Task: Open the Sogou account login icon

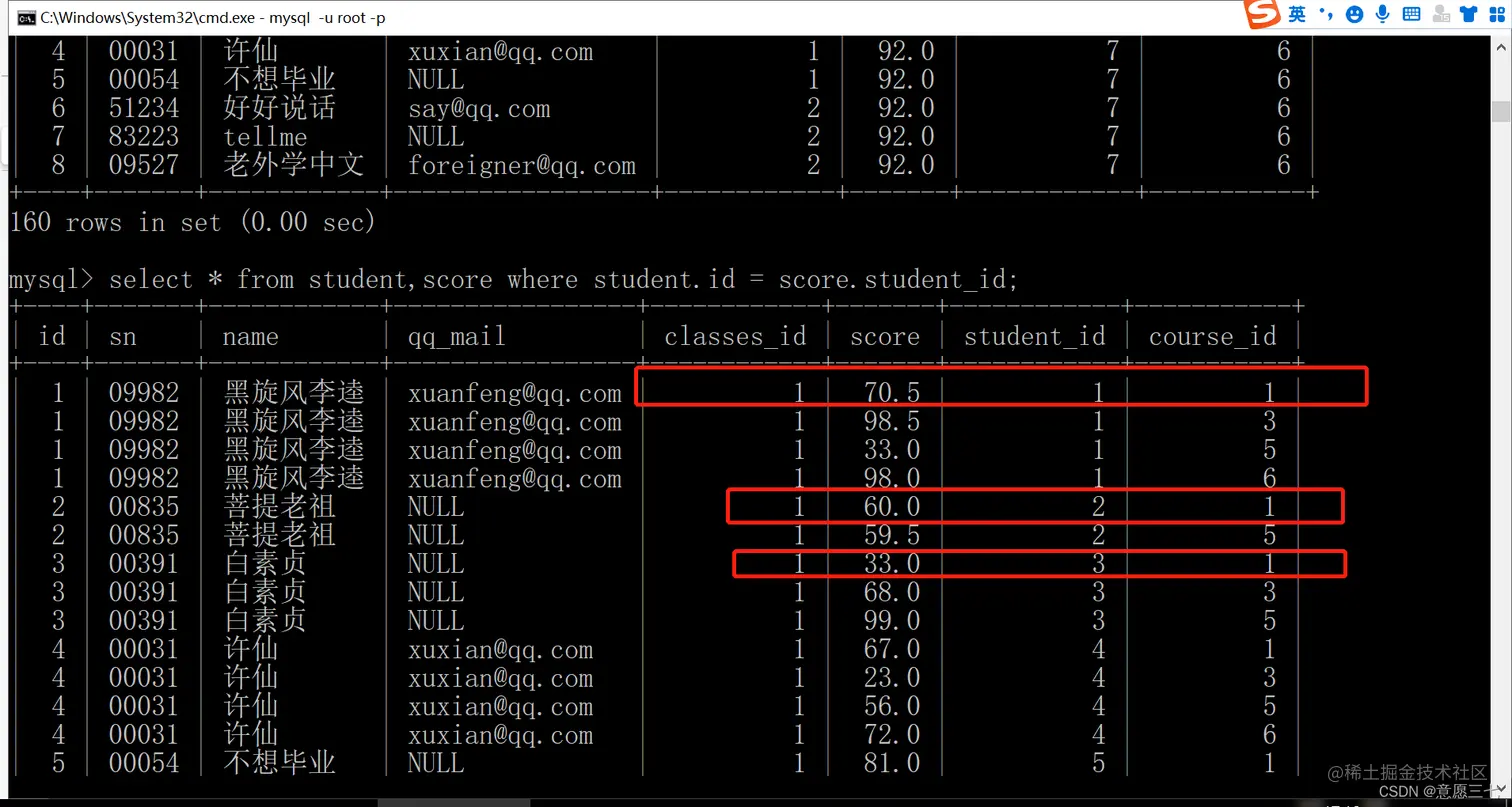Action: click(1441, 14)
